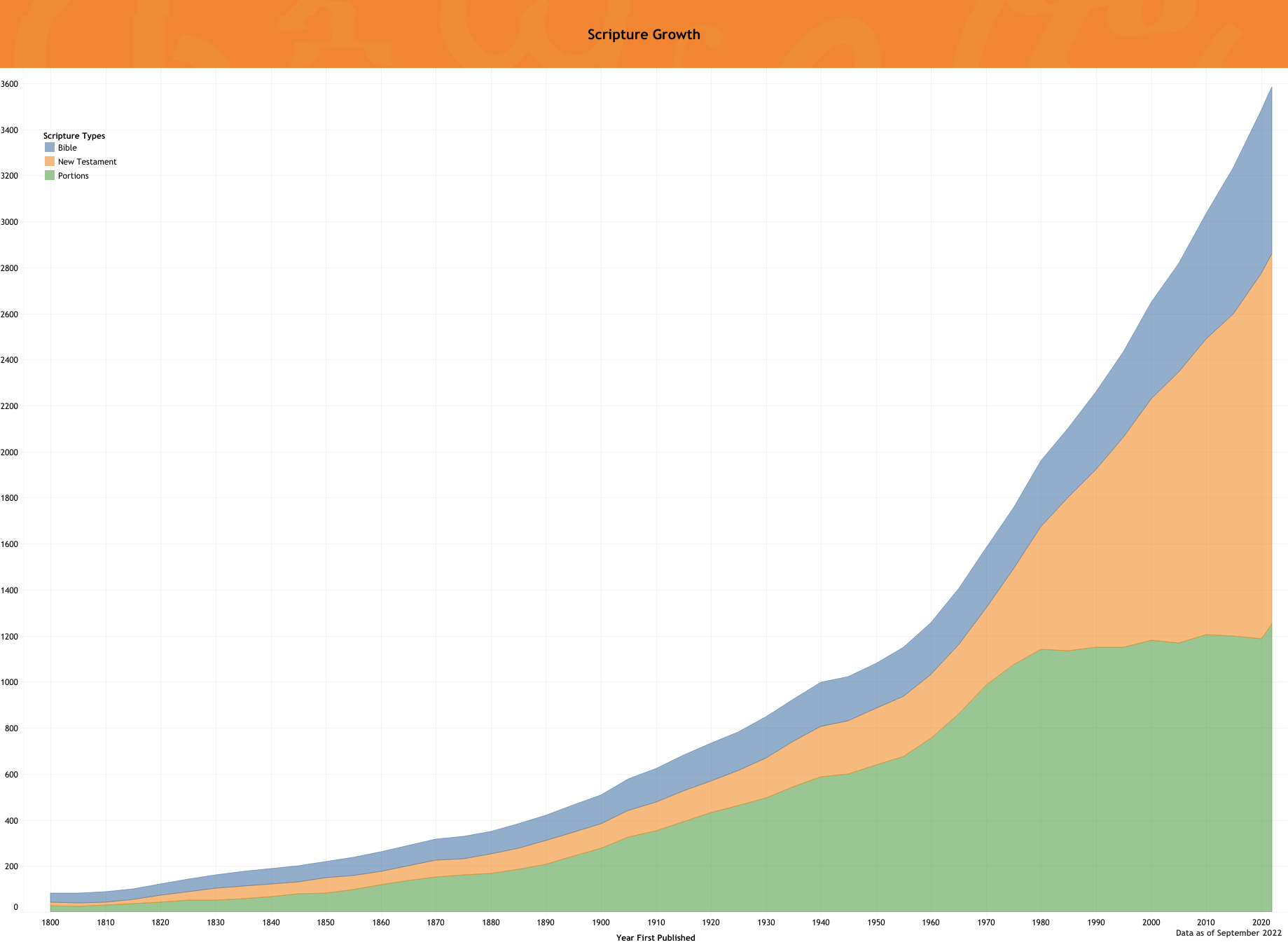The height and width of the screenshot is (947, 1288).
Task: Click the Scripture Types legend heading
Action: (74, 136)
